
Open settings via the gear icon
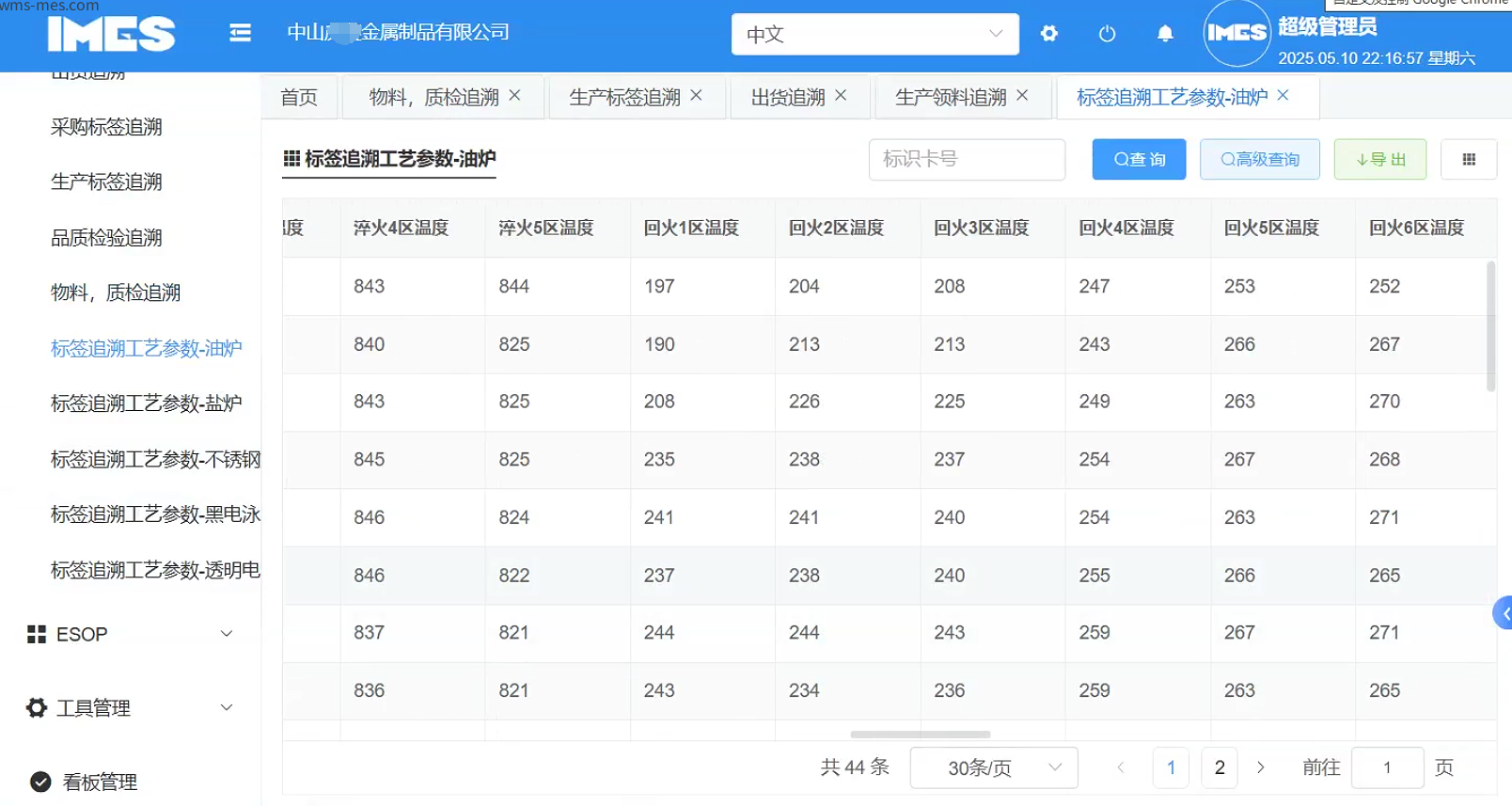point(1049,34)
